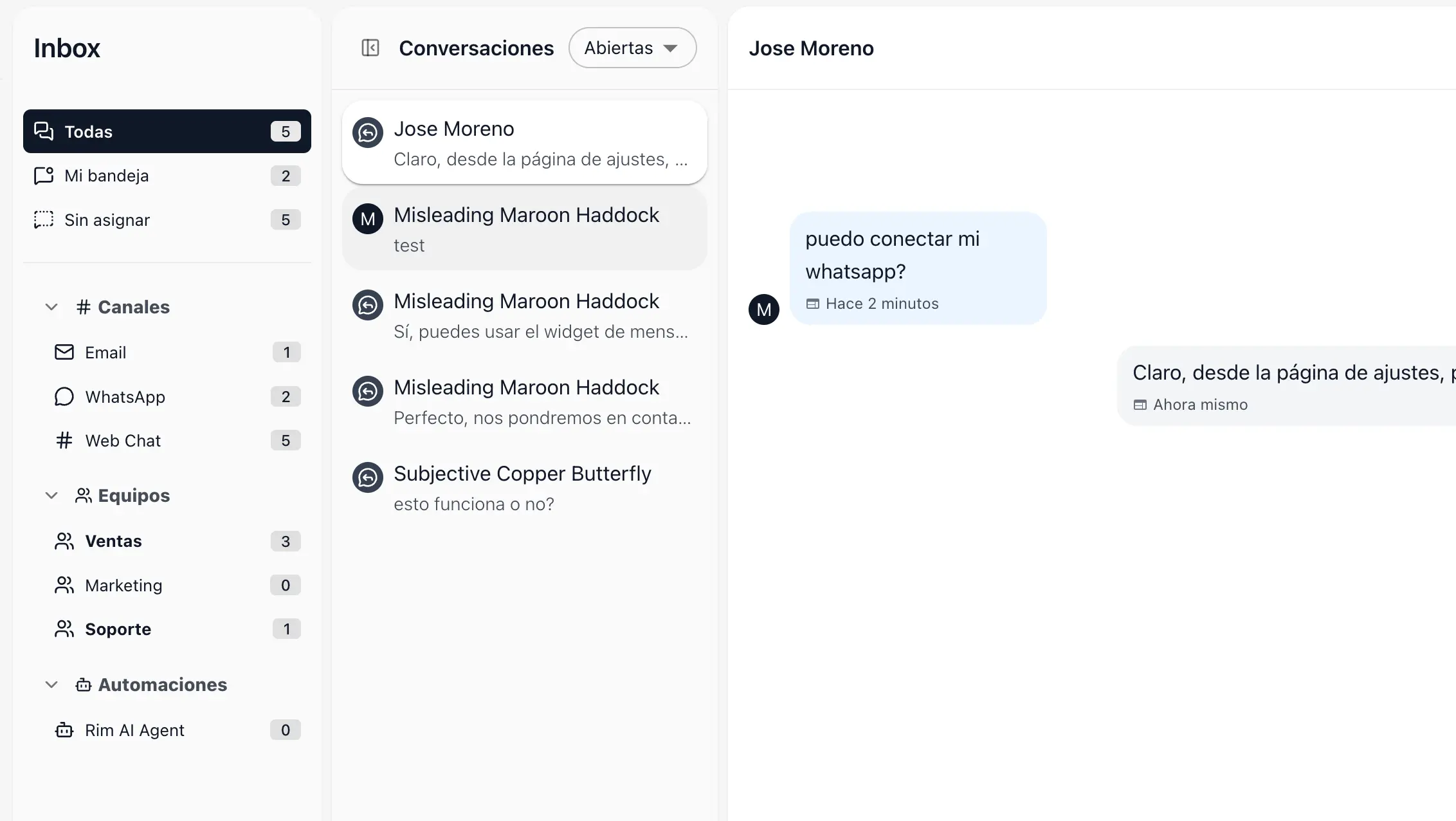
Task: Click the Web Chat hash icon
Action: [64, 441]
